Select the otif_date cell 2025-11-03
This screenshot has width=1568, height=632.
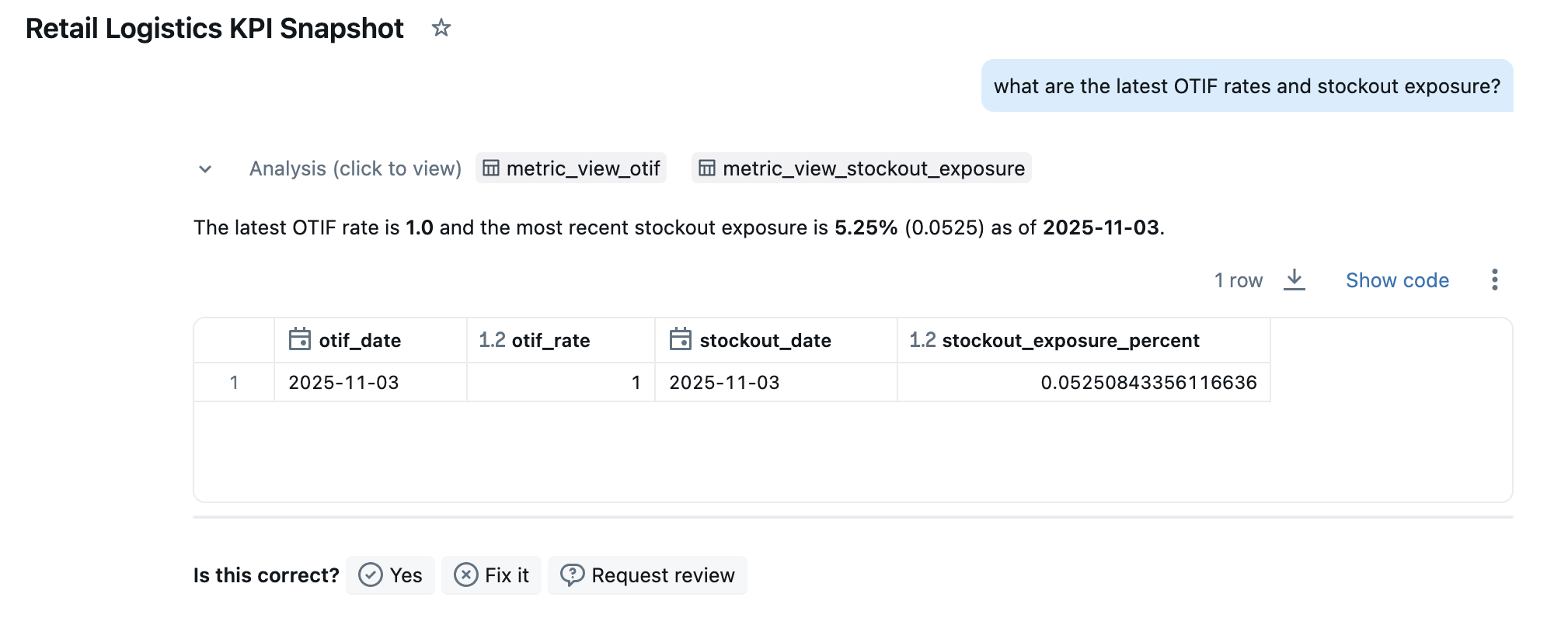click(343, 383)
